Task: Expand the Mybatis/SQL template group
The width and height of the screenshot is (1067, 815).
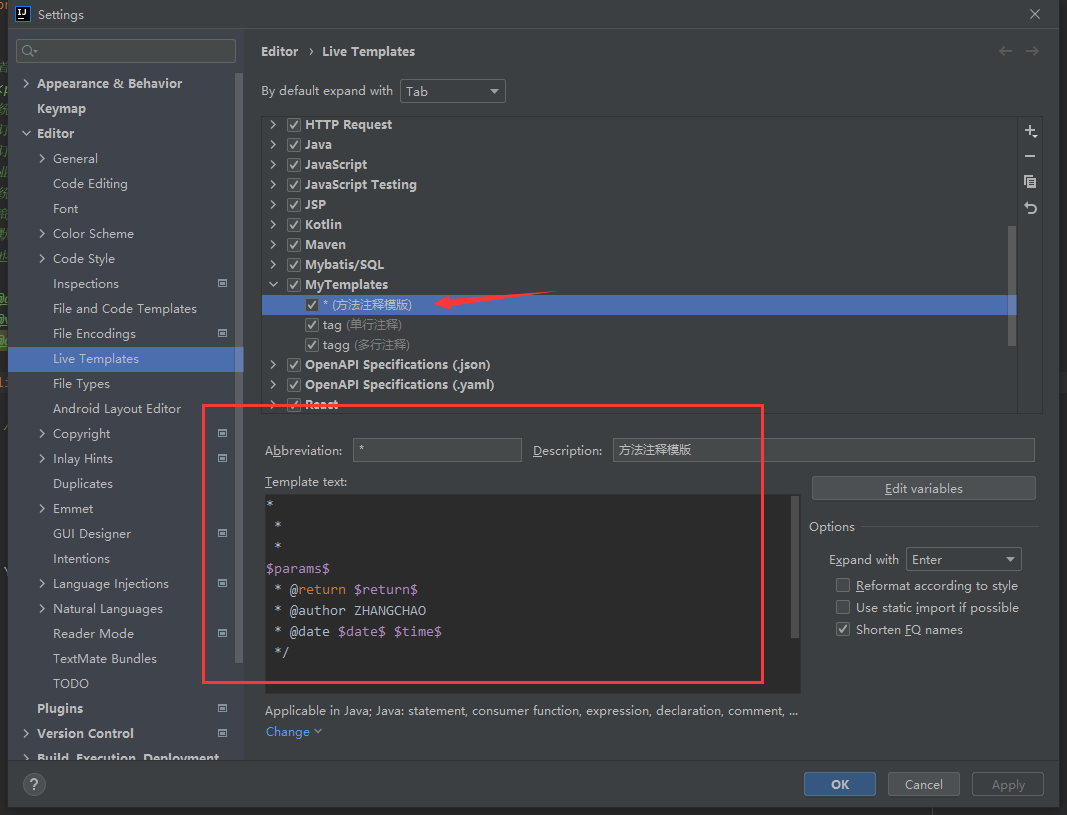Action: (x=274, y=265)
